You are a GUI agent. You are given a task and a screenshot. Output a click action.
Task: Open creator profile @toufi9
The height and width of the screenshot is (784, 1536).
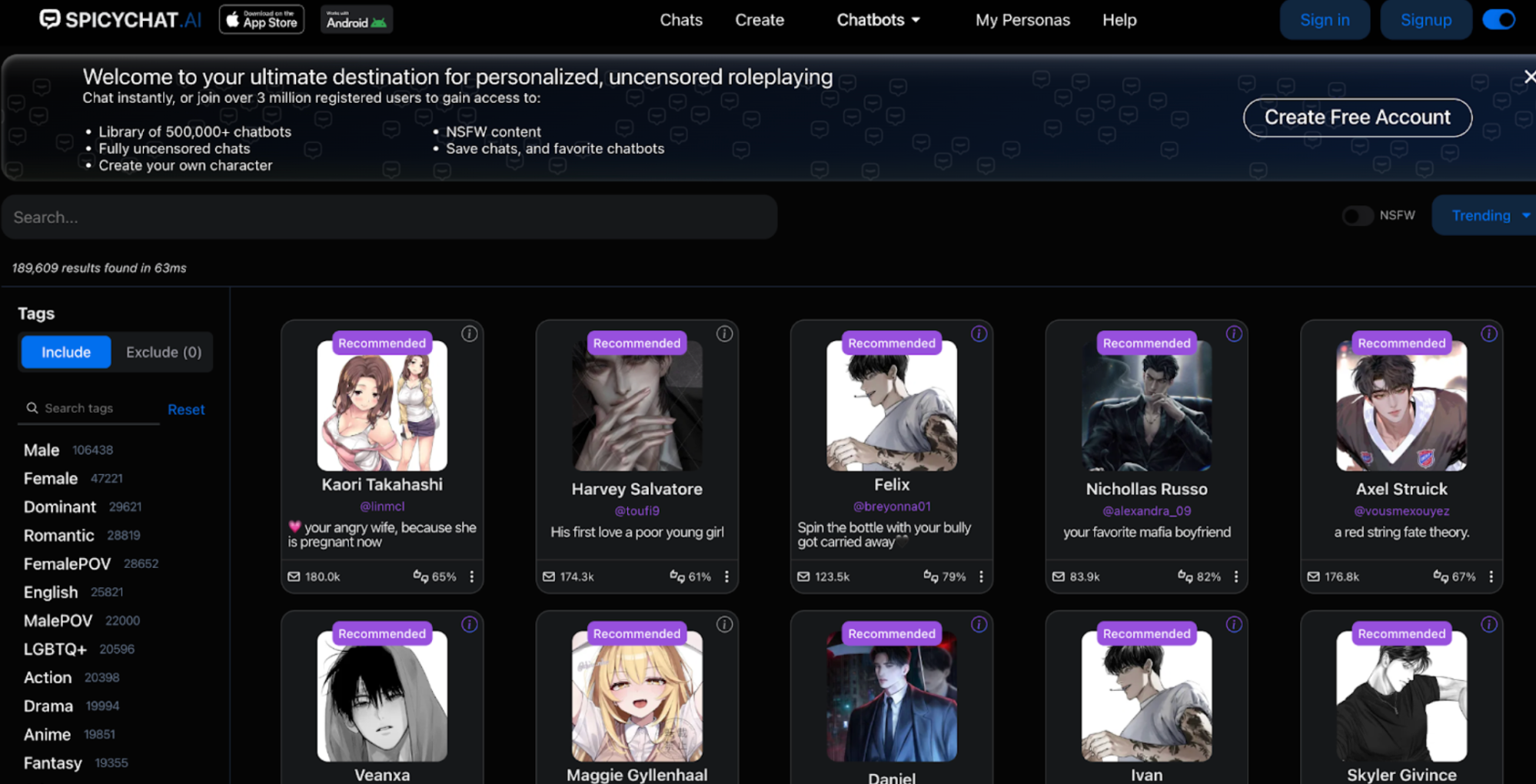pyautogui.click(x=637, y=511)
